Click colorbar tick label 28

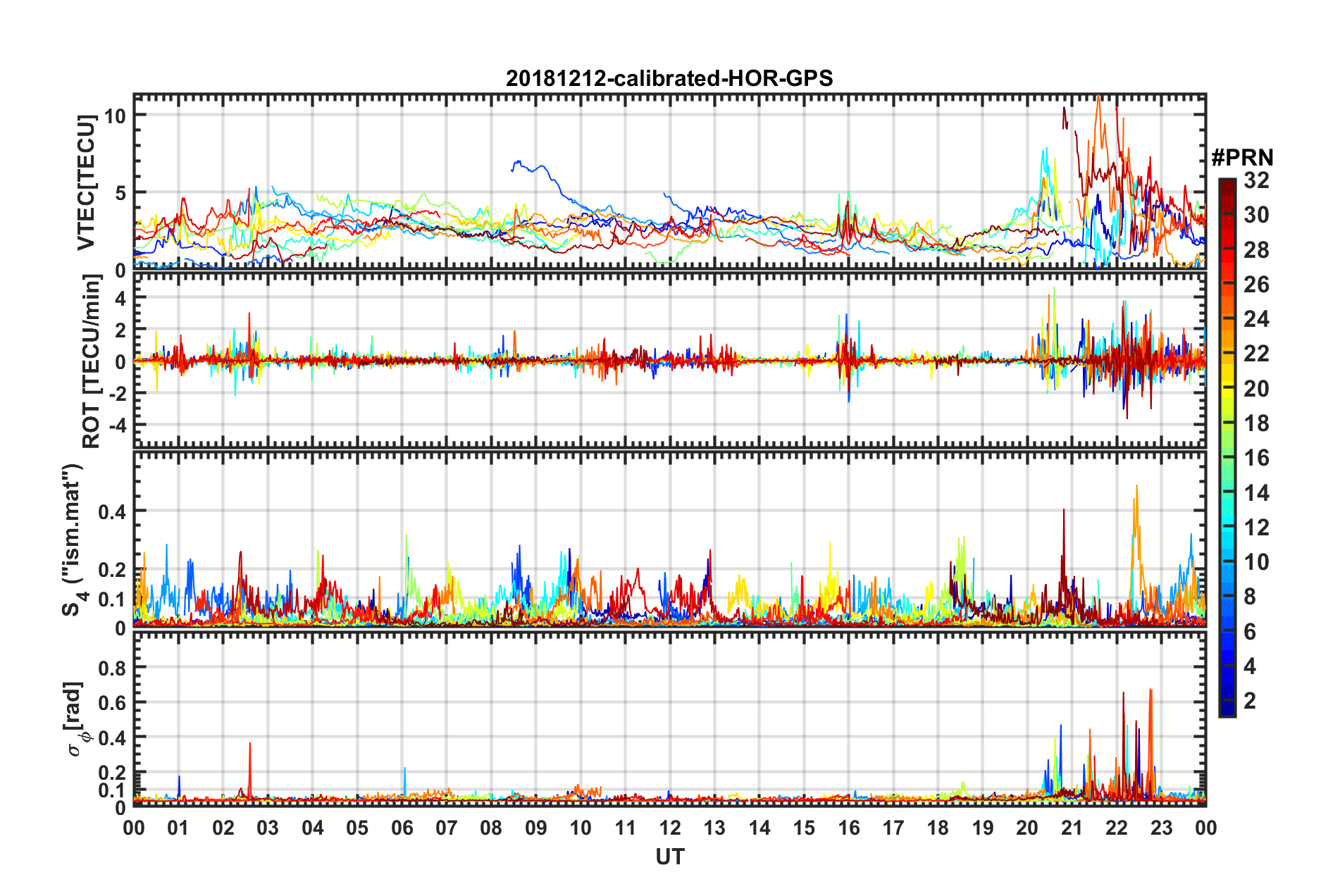click(1256, 250)
